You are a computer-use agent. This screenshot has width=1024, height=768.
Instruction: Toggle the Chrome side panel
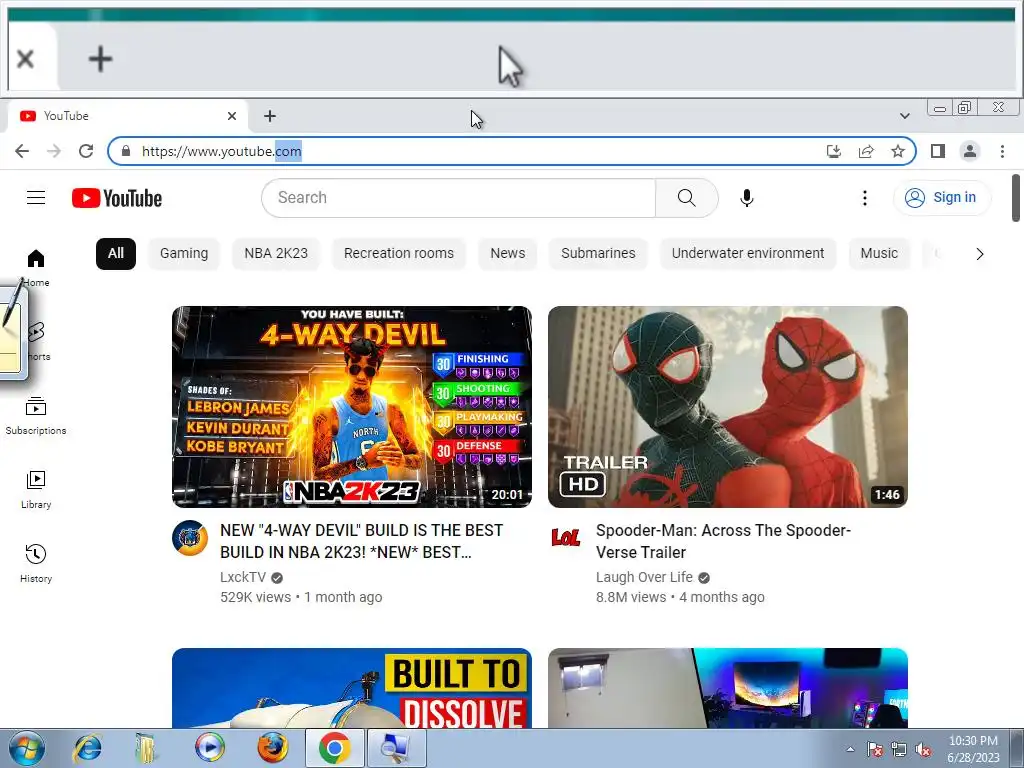click(x=938, y=152)
